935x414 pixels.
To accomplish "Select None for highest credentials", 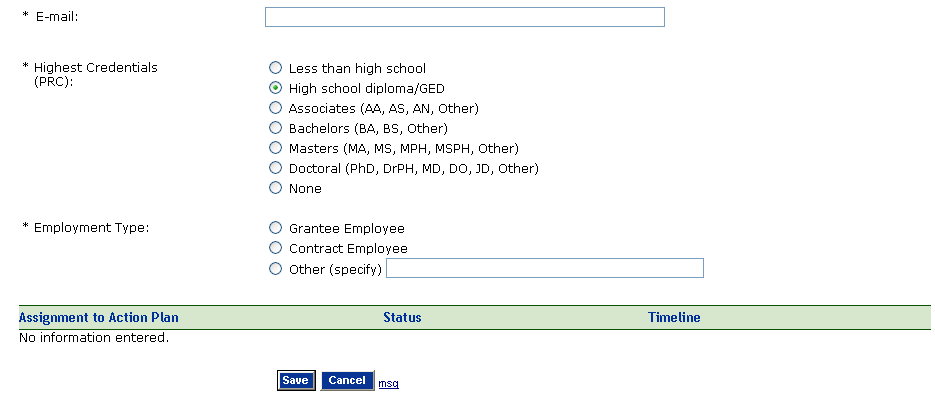I will click(276, 188).
